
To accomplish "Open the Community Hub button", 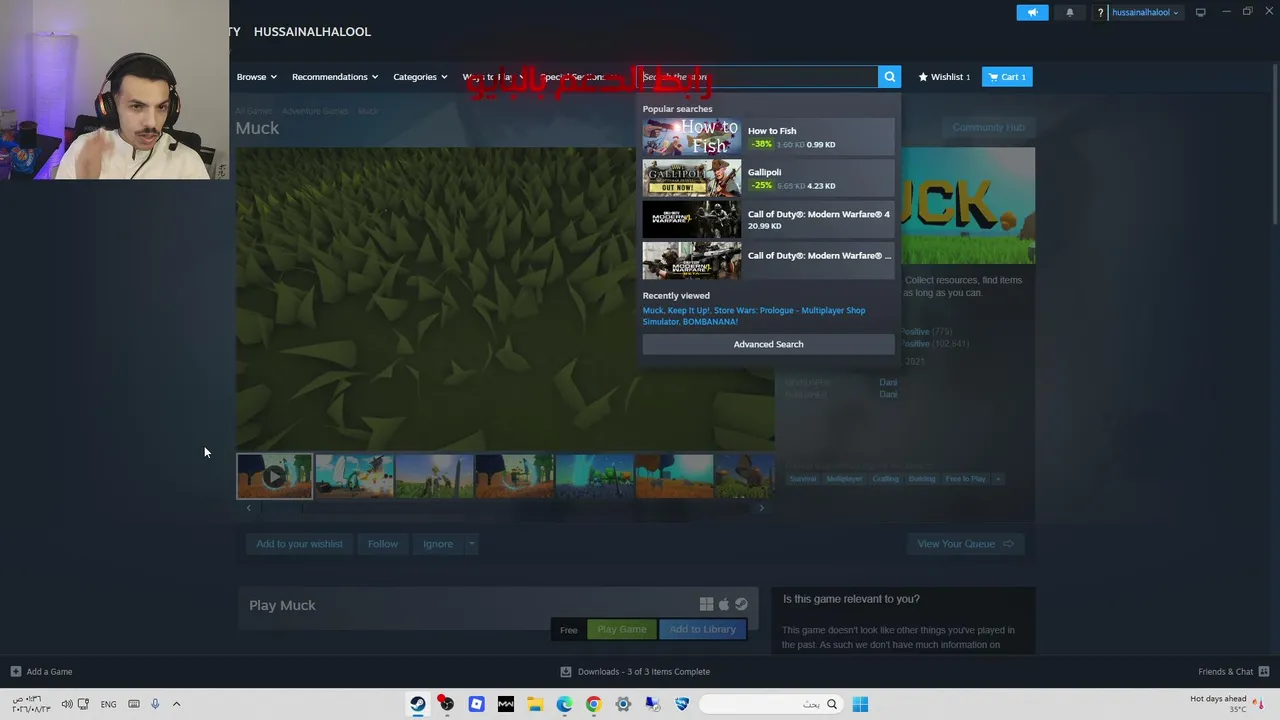I will click(x=988, y=128).
